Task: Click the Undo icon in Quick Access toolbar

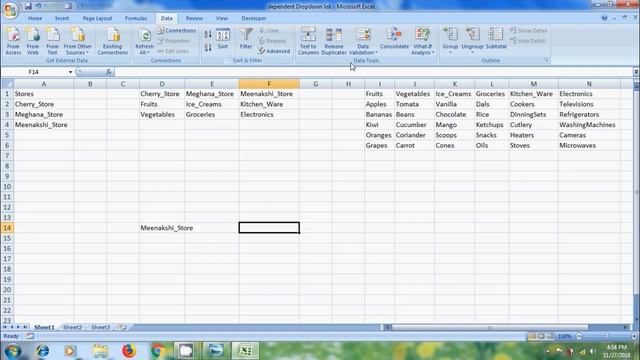Action: coord(38,6)
